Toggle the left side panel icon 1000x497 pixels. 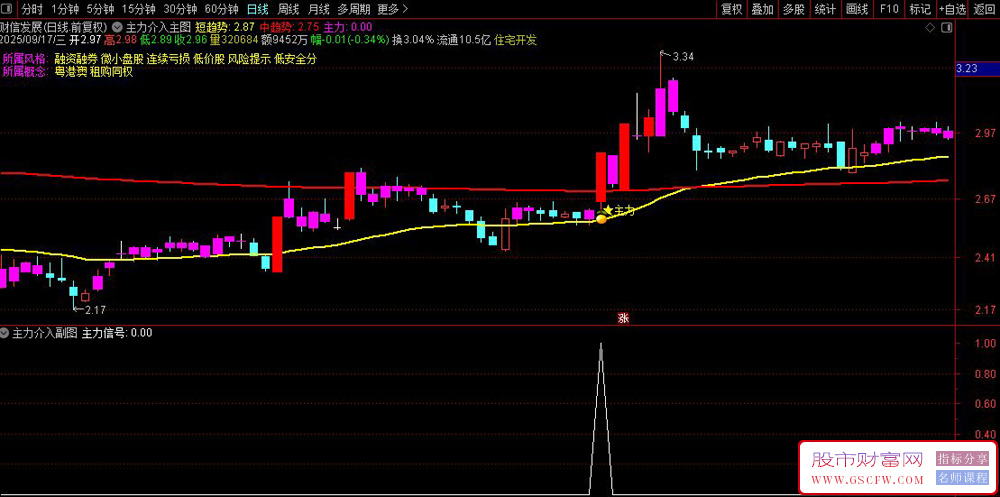[7, 9]
